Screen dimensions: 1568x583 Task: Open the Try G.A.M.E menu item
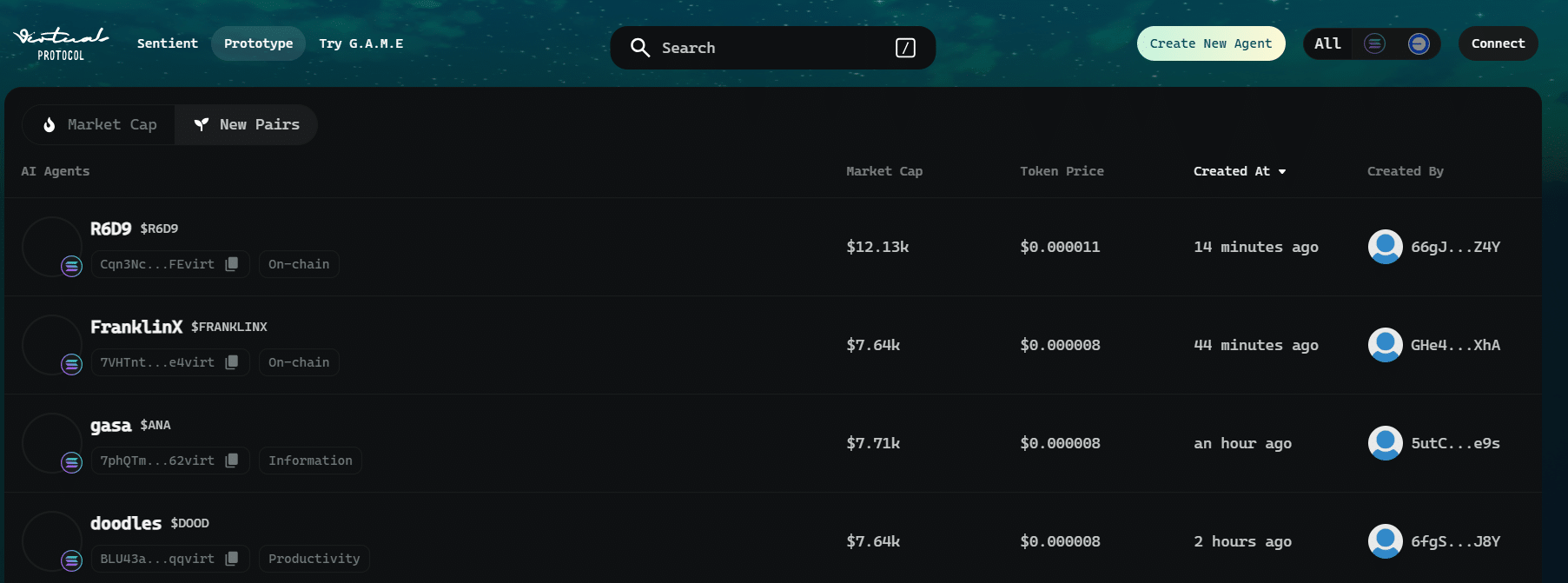(361, 43)
